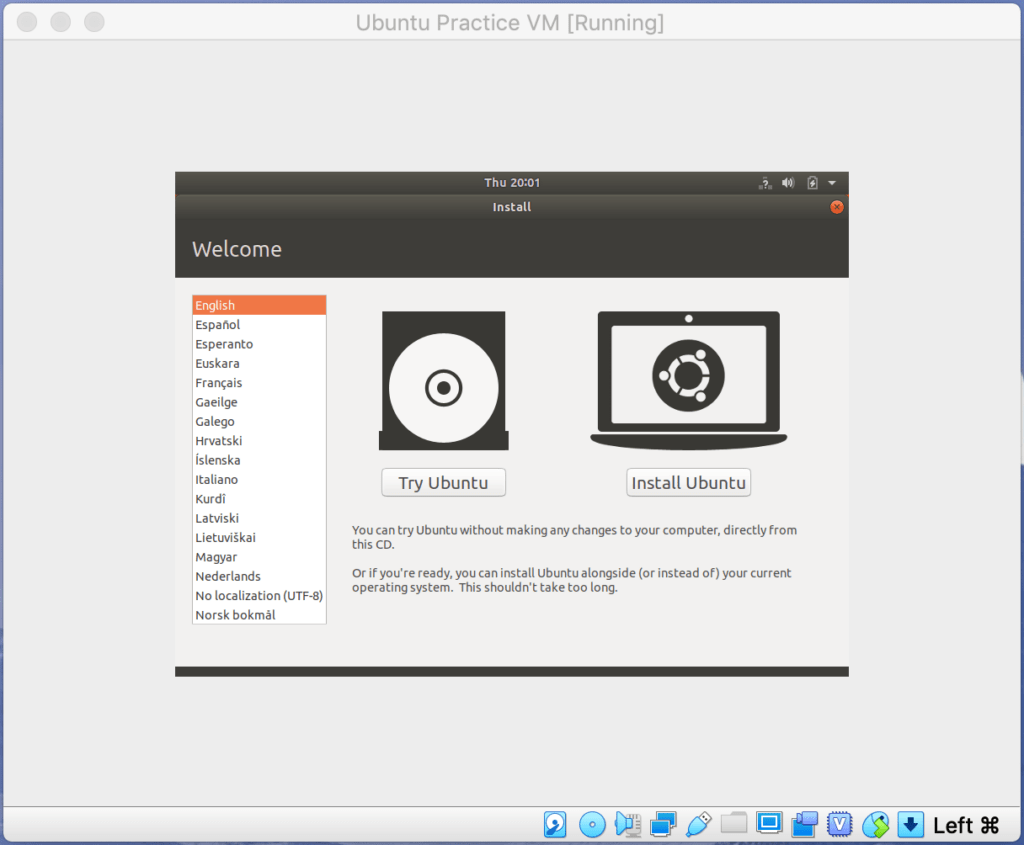Image resolution: width=1024 pixels, height=845 pixels.
Task: Click the CPU virtualization 'V' status icon
Action: (839, 824)
